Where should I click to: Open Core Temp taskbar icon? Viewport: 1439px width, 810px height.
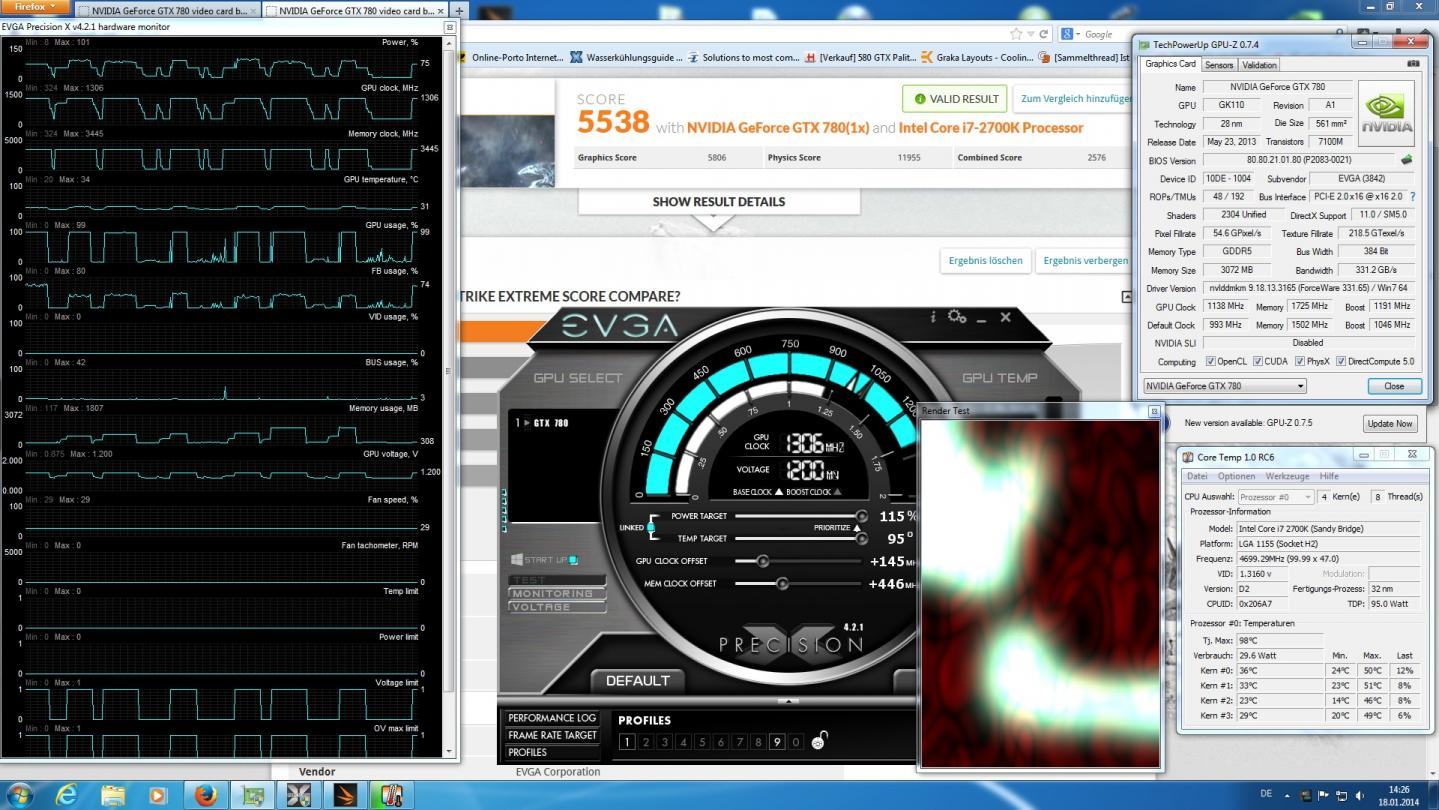pyautogui.click(x=391, y=795)
